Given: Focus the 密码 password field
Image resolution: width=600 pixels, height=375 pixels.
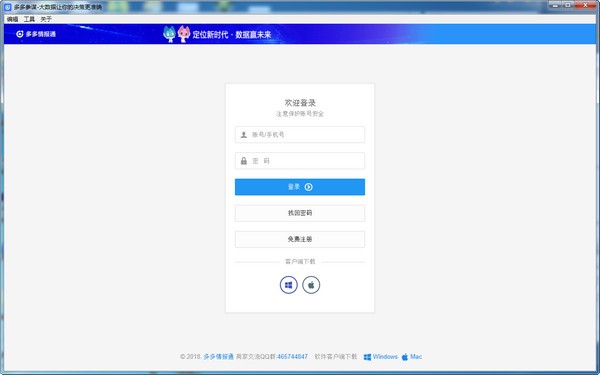Looking at the screenshot, I should 300,161.
